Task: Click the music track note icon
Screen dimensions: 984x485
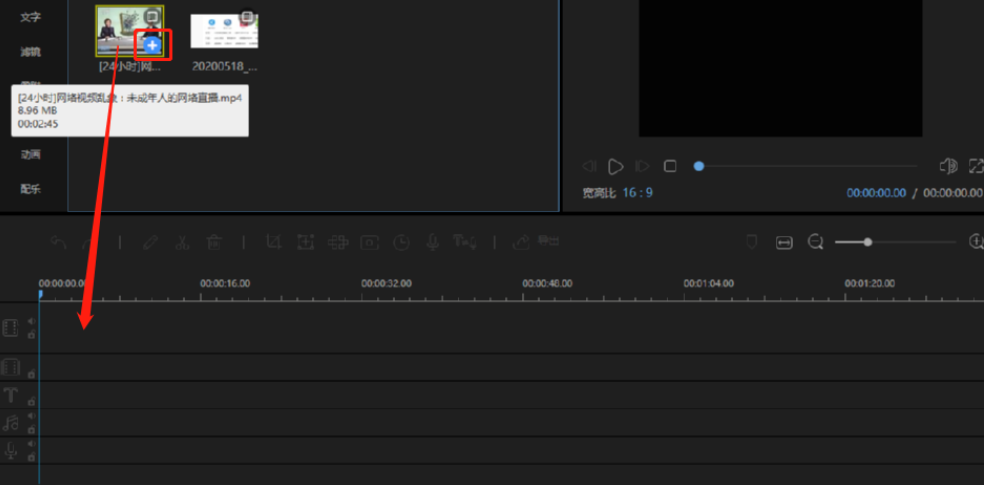Action: pos(11,423)
